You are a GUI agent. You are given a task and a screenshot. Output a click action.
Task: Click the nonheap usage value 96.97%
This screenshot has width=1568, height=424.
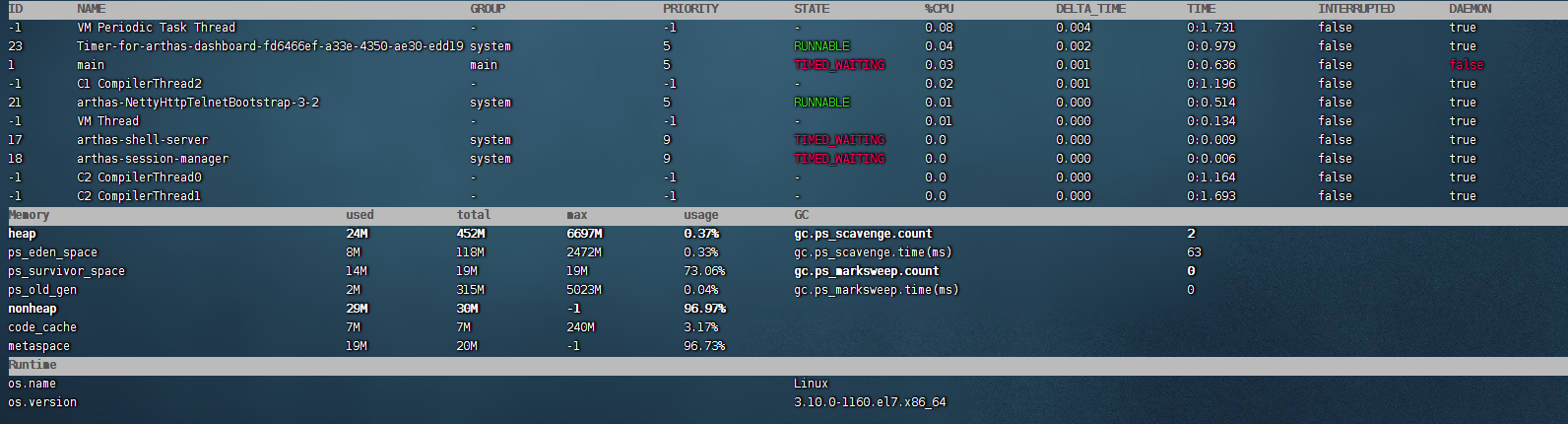click(704, 309)
